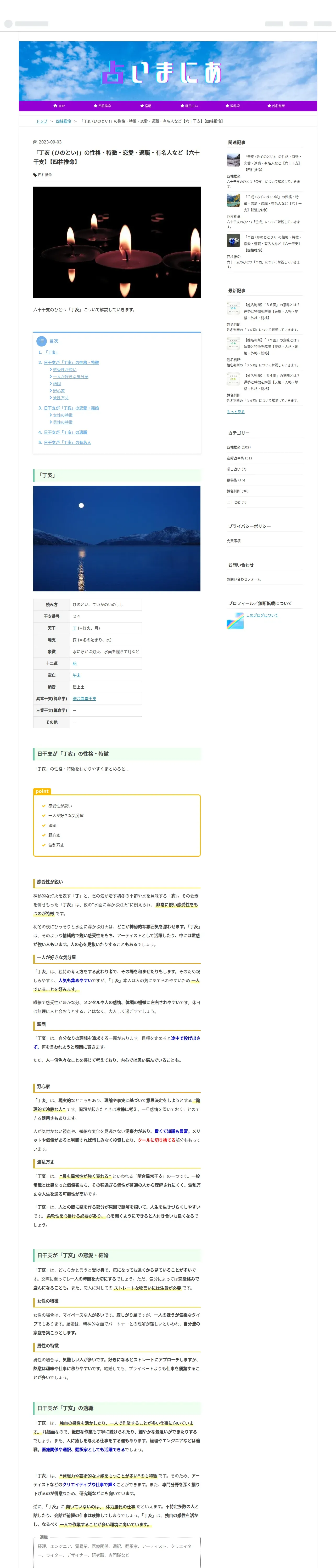Open the related article 「辛酉 (かのととり)」 title

pos(273,244)
